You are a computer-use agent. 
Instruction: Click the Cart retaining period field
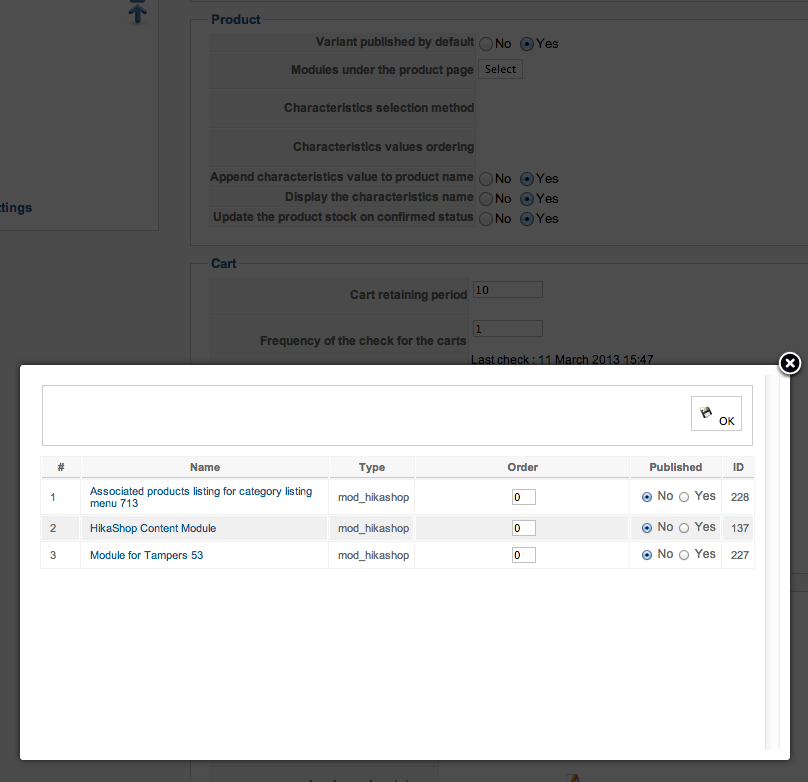tap(508, 290)
